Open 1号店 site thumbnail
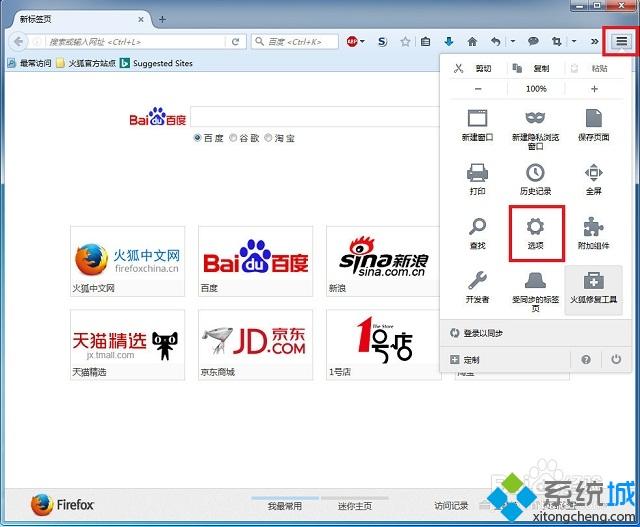 pyautogui.click(x=383, y=345)
